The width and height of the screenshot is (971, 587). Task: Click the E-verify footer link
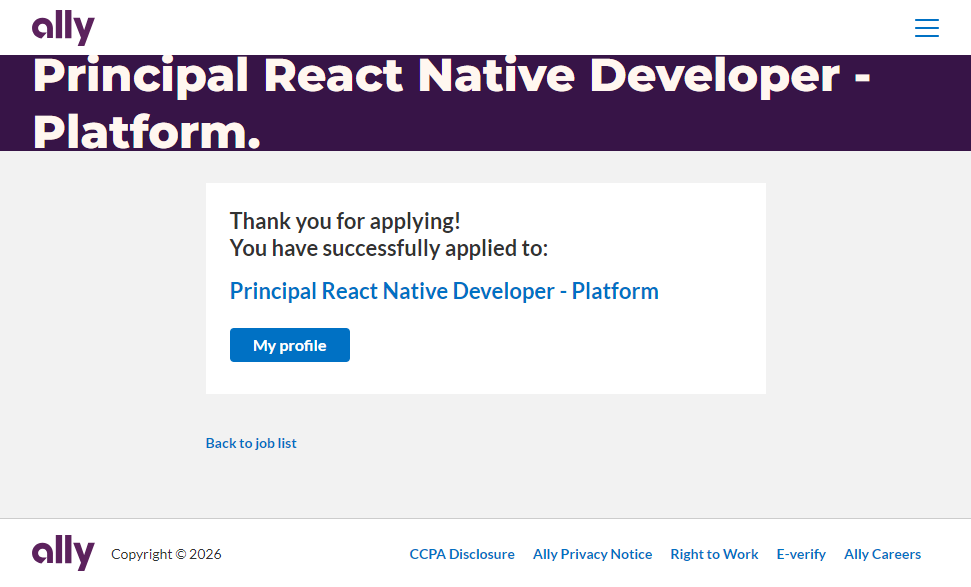click(801, 554)
